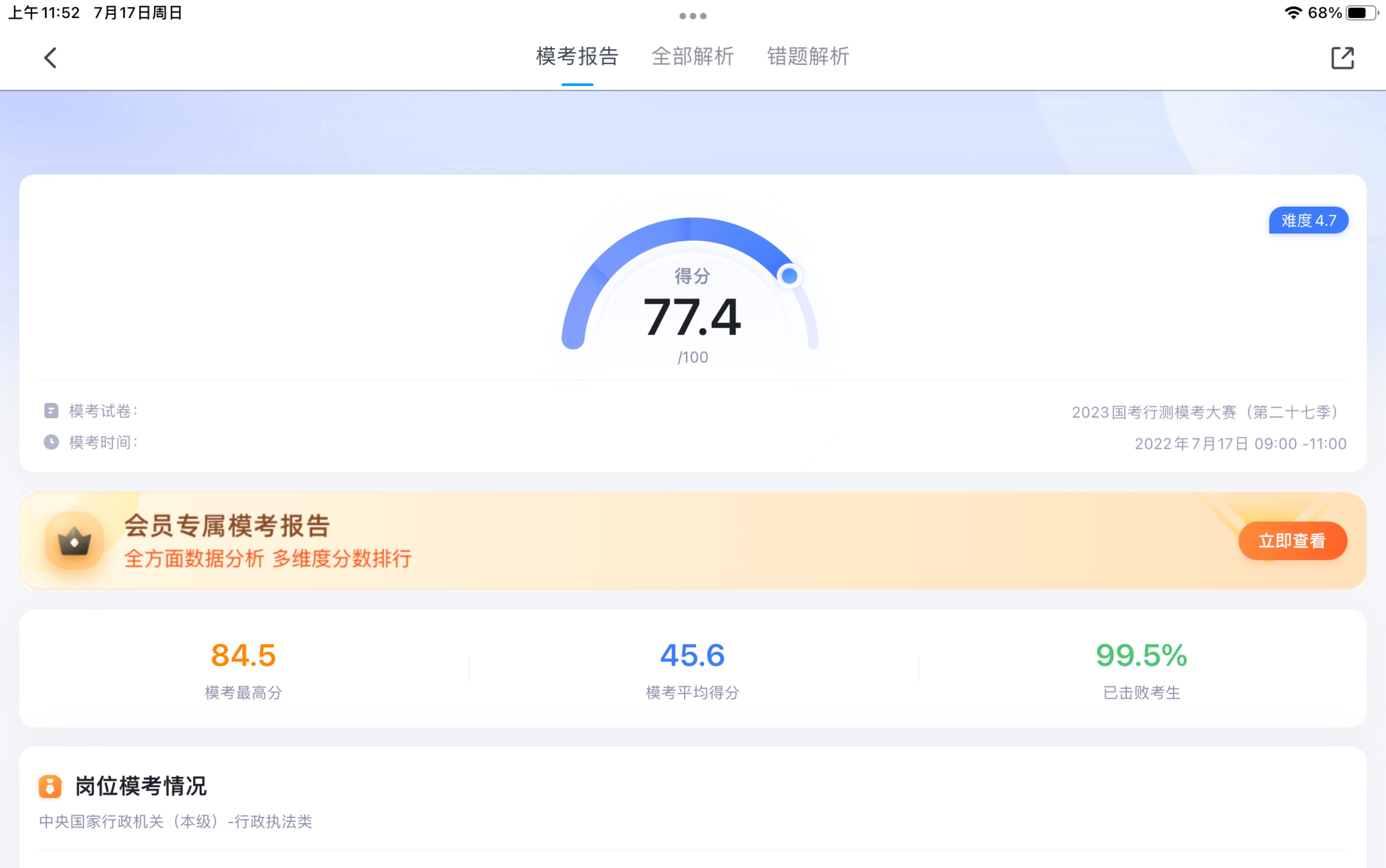Switch to the 错题解析 tab
The image size is (1386, 868).
(808, 56)
